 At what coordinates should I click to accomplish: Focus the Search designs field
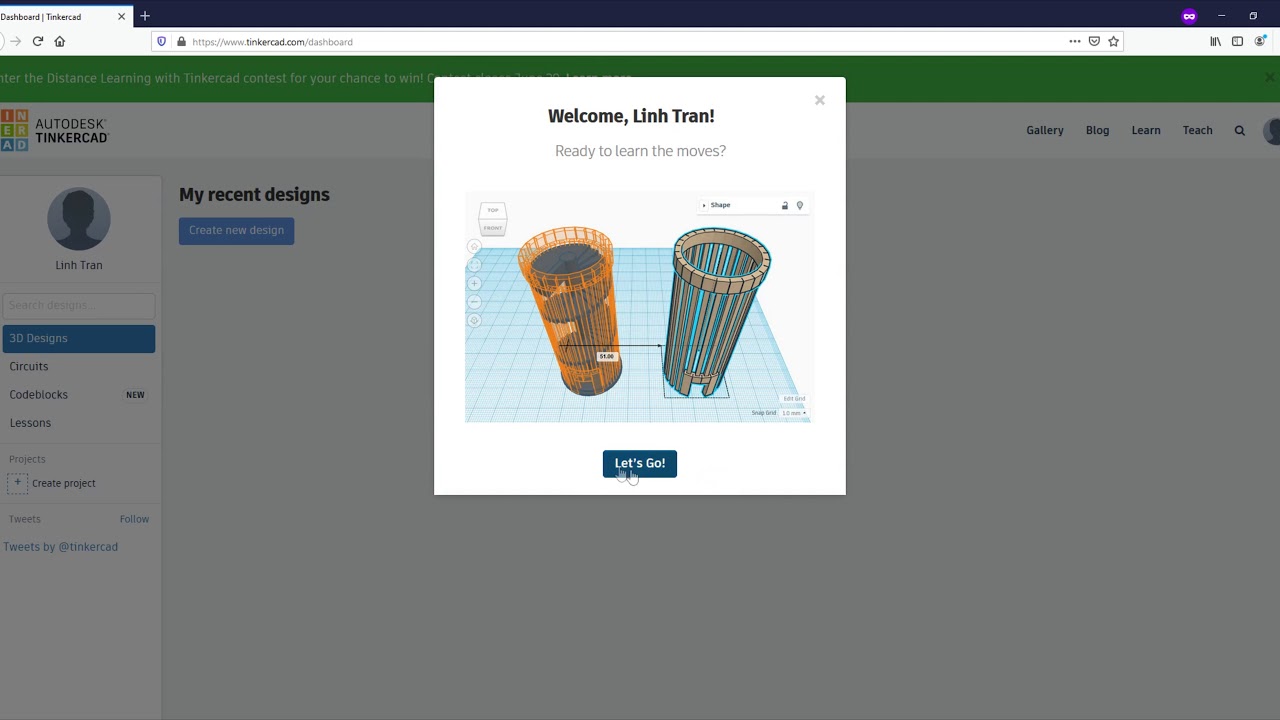(78, 305)
